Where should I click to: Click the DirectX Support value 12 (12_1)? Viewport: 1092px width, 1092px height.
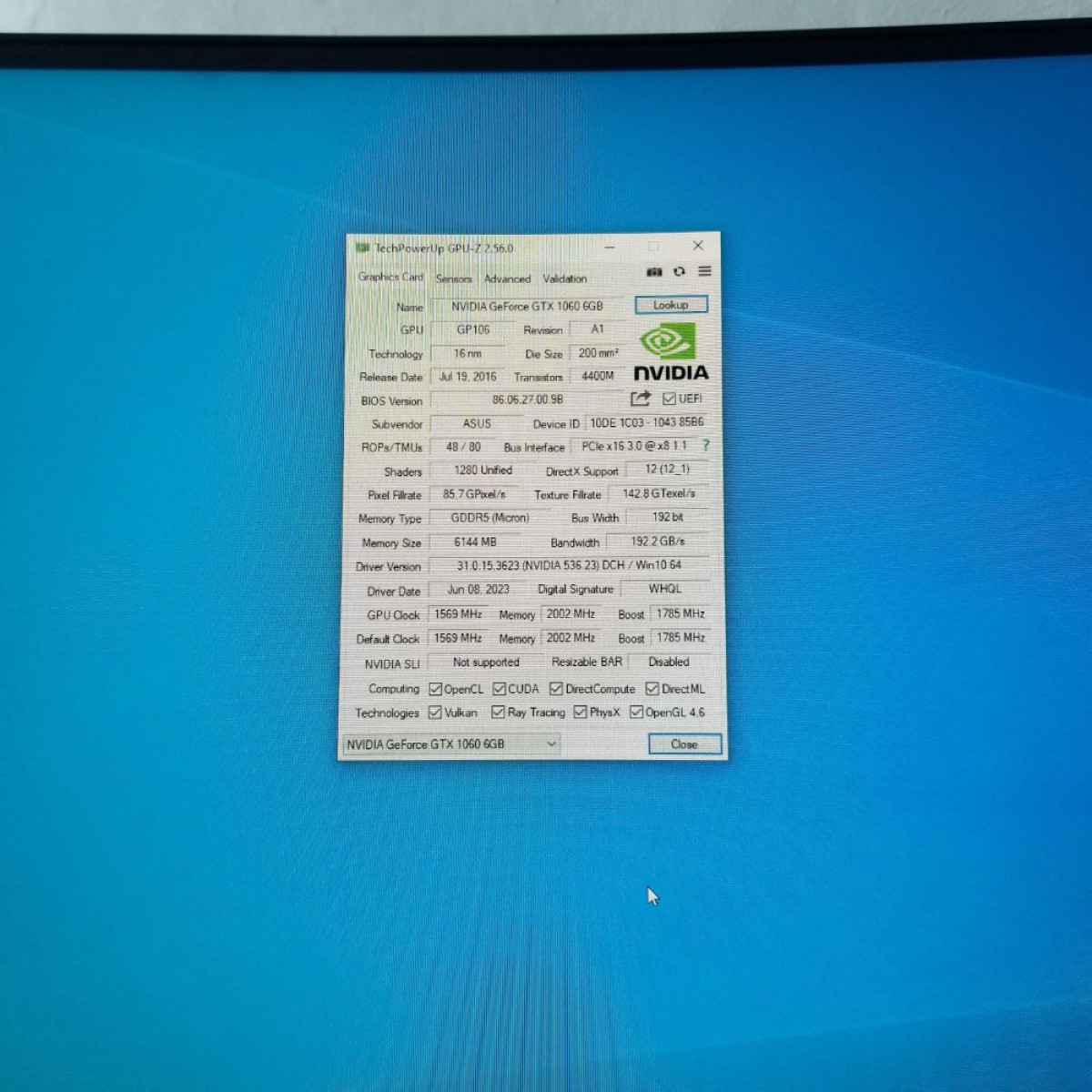click(x=668, y=470)
